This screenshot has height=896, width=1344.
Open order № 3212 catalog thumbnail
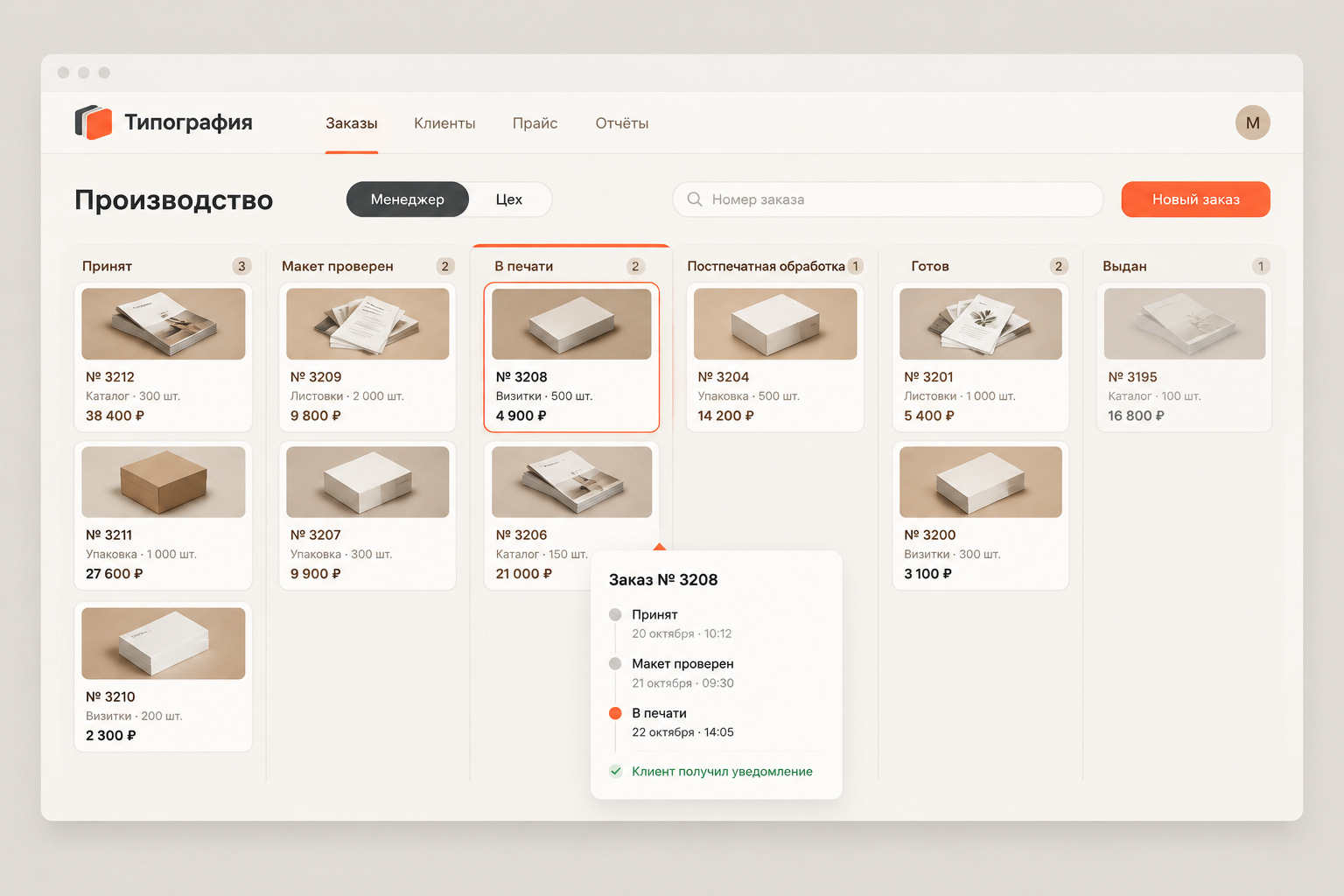(164, 324)
